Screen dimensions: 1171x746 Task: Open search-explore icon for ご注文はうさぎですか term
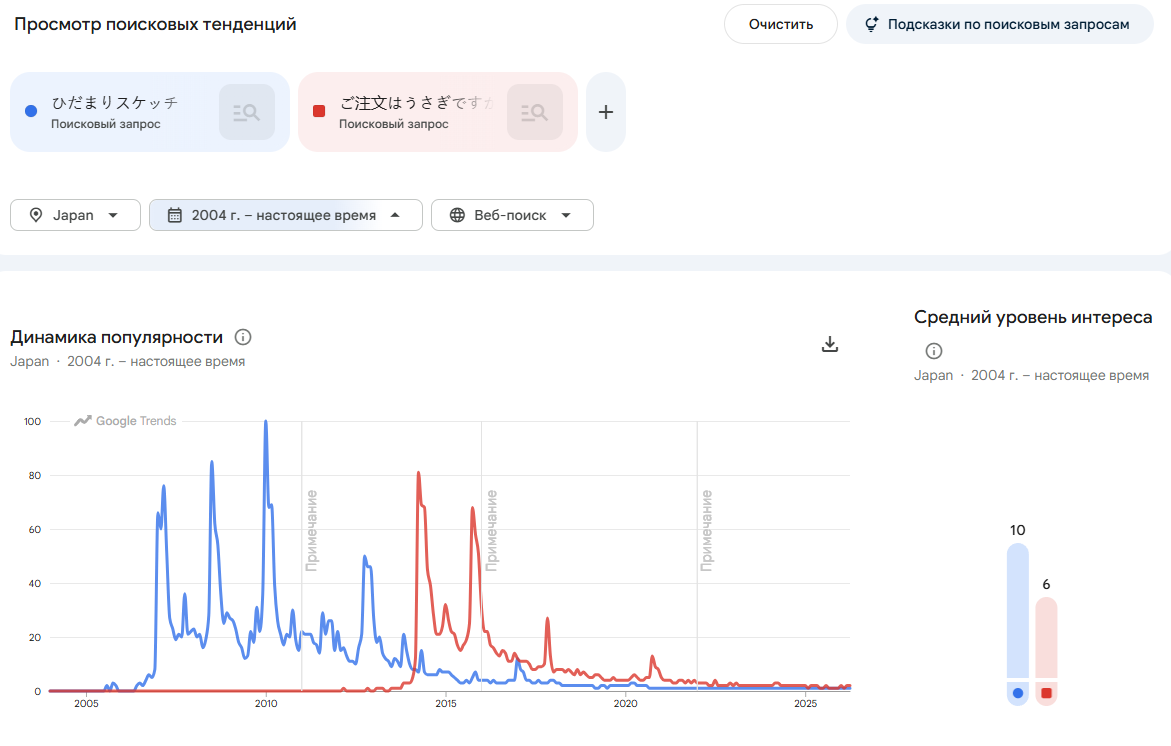pos(535,112)
